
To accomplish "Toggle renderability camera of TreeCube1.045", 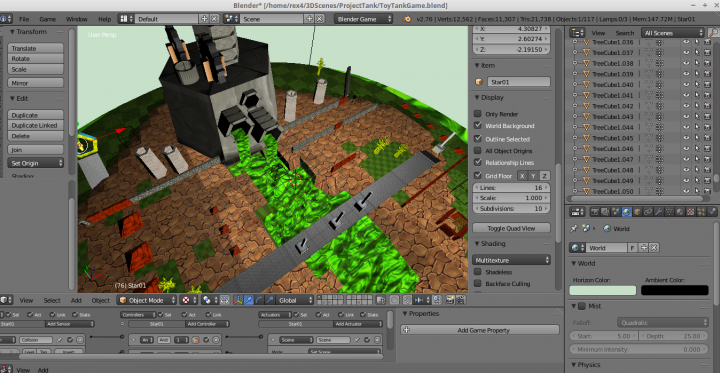I will point(707,138).
